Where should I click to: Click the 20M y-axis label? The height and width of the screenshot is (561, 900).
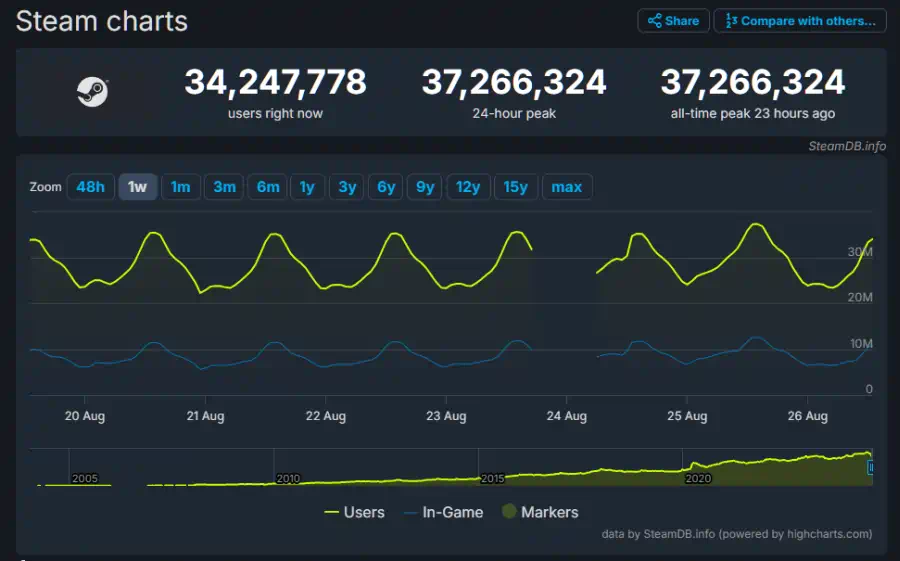860,297
